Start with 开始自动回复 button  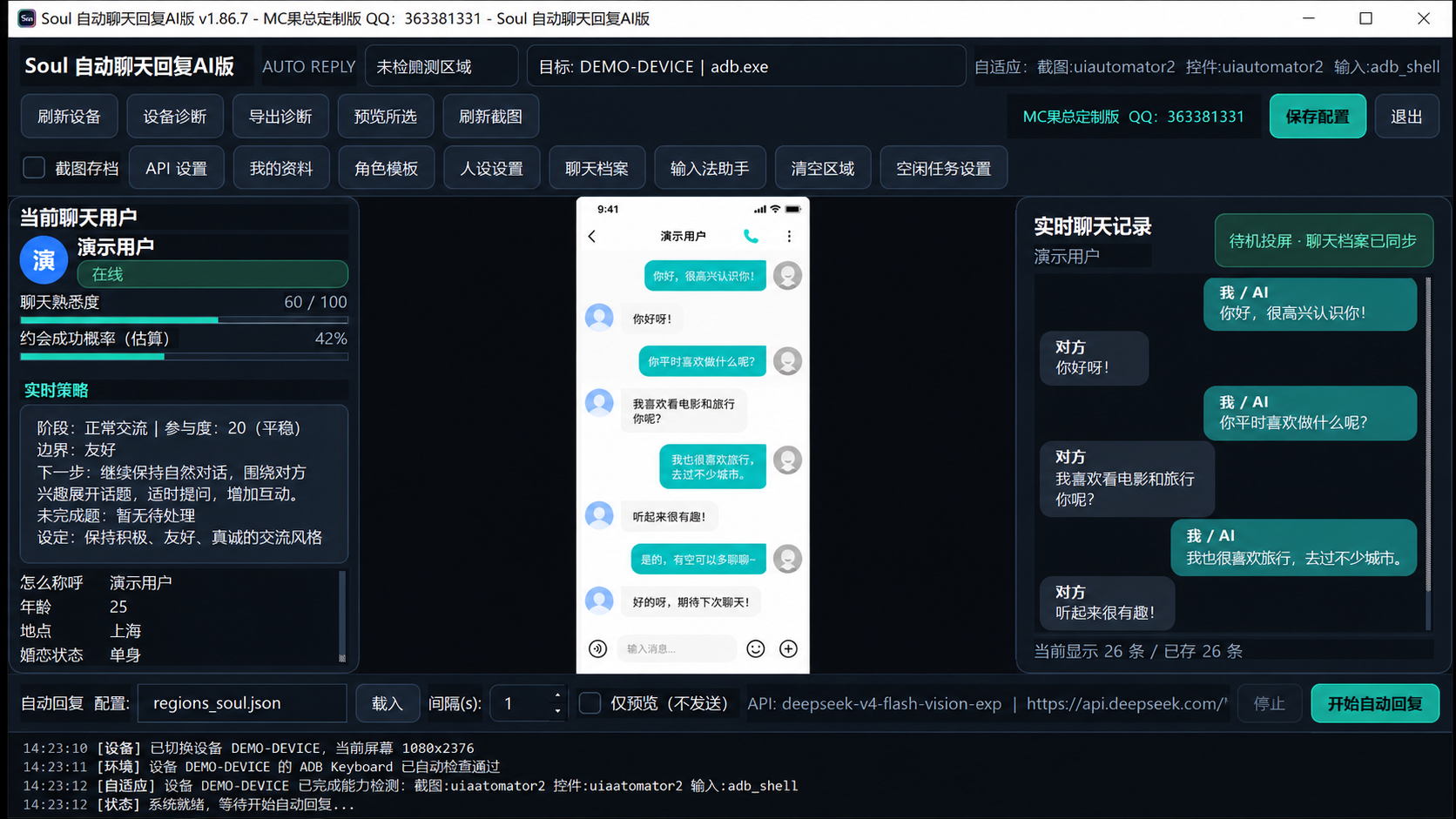[x=1375, y=703]
